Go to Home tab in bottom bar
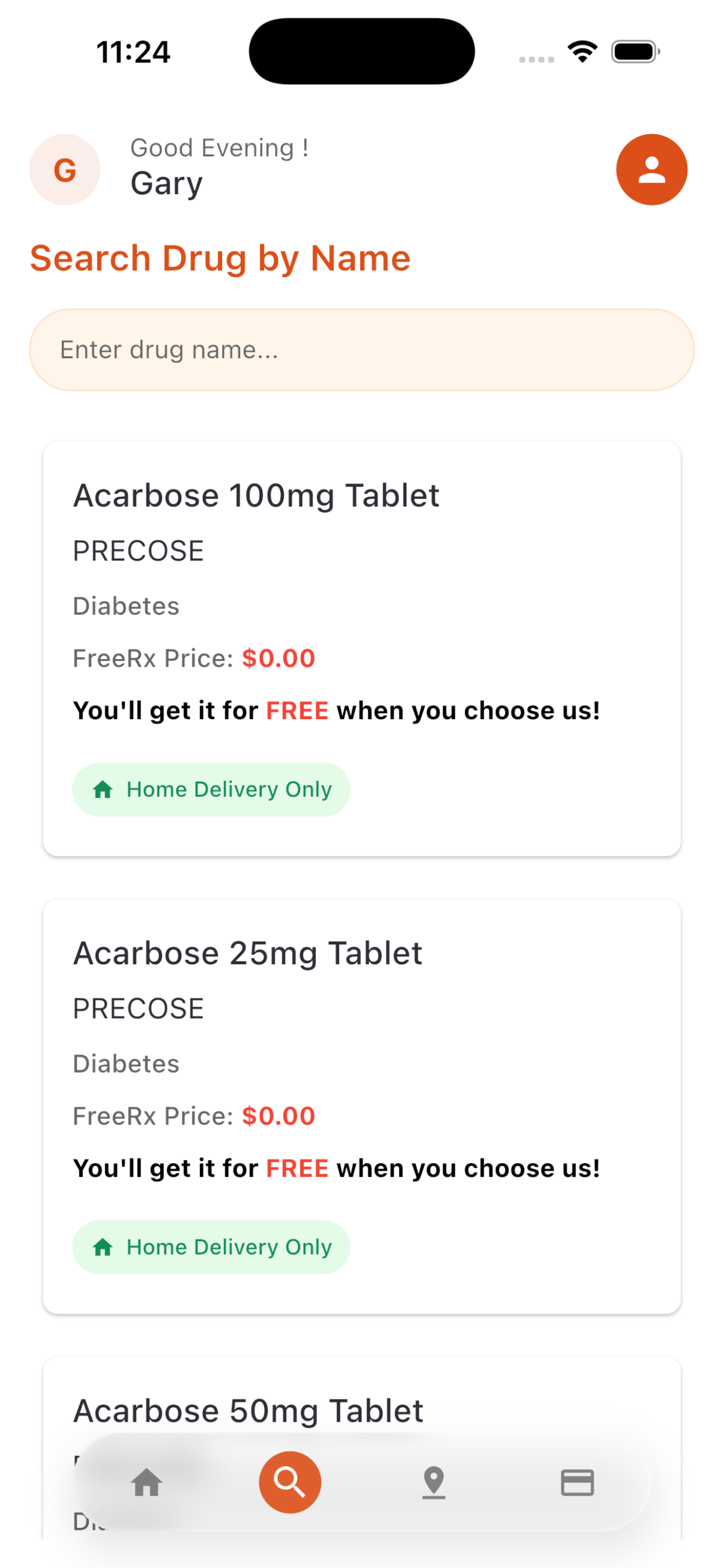 pyautogui.click(x=147, y=1482)
